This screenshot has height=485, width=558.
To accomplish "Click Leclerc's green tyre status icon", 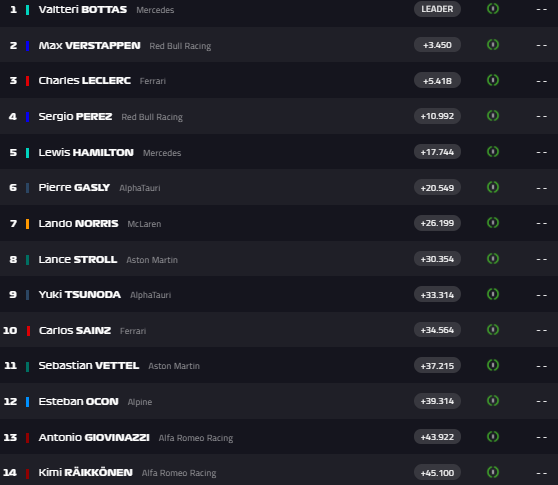I will point(493,80).
